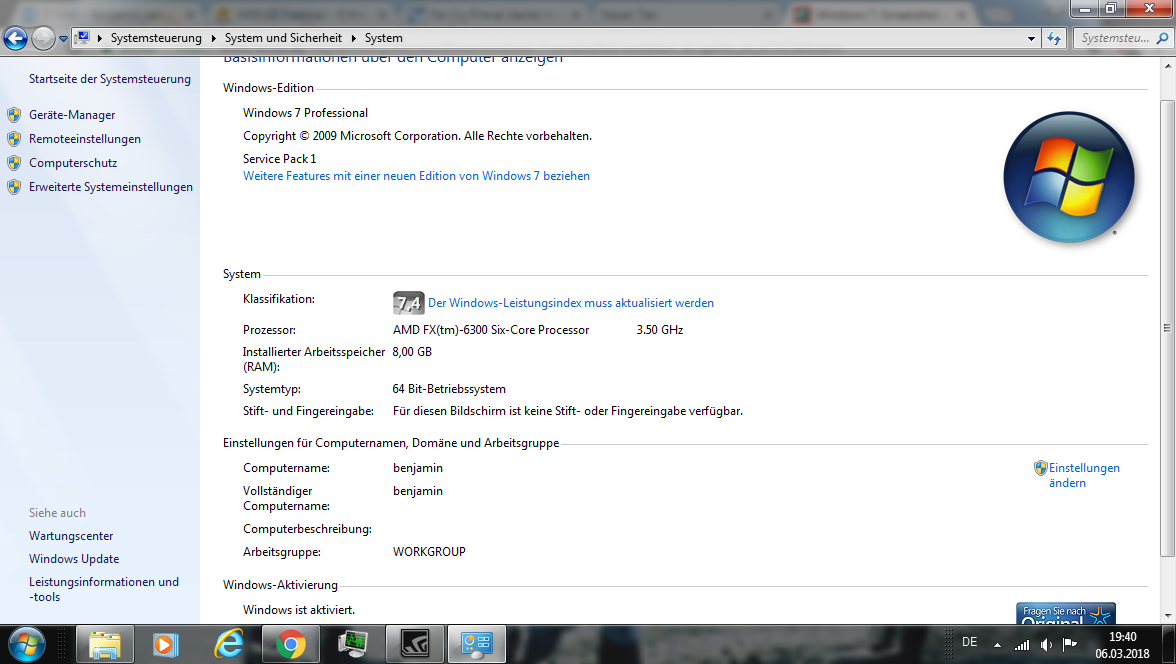The image size is (1176, 664).
Task: Click the Control Panel icon in address bar
Action: point(82,38)
